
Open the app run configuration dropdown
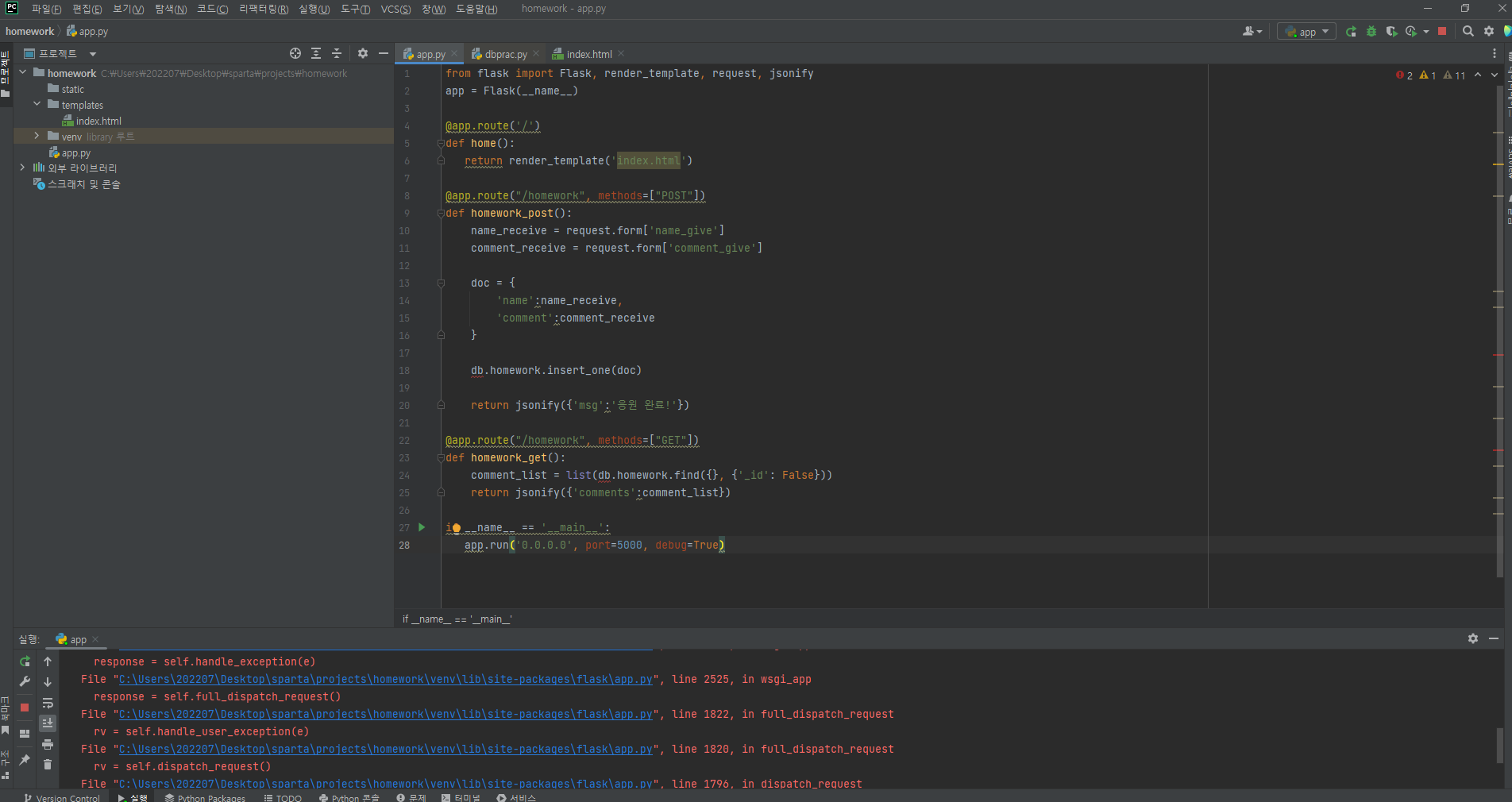pos(1307,32)
